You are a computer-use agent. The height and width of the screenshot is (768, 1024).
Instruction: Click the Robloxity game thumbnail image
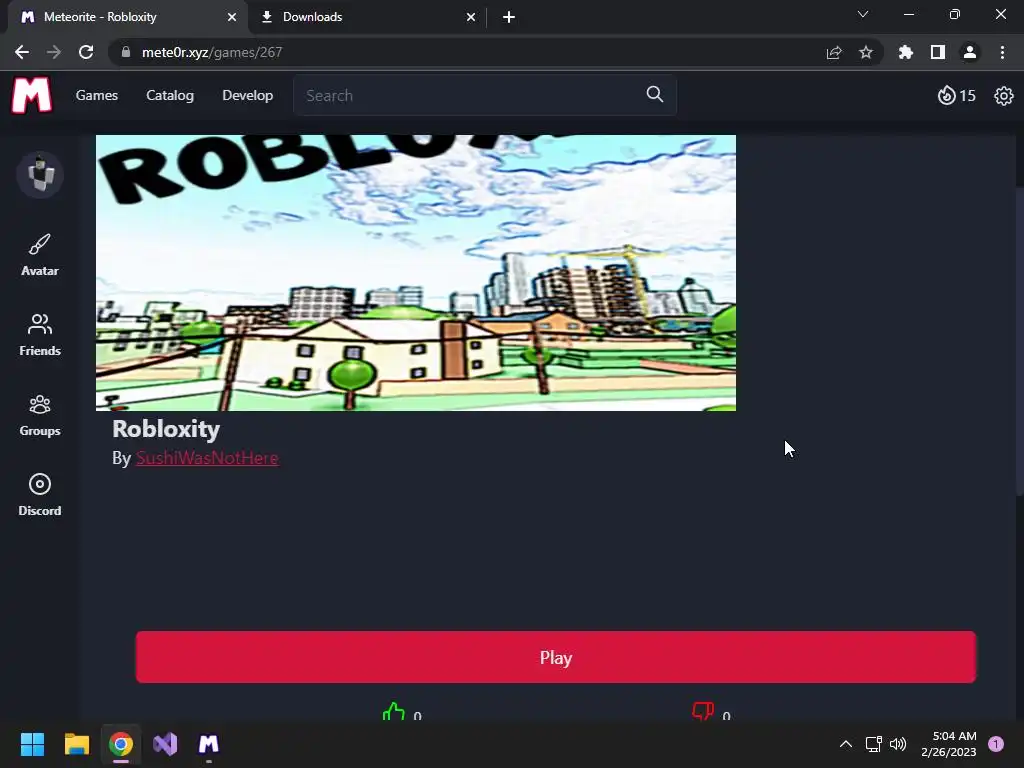point(416,273)
